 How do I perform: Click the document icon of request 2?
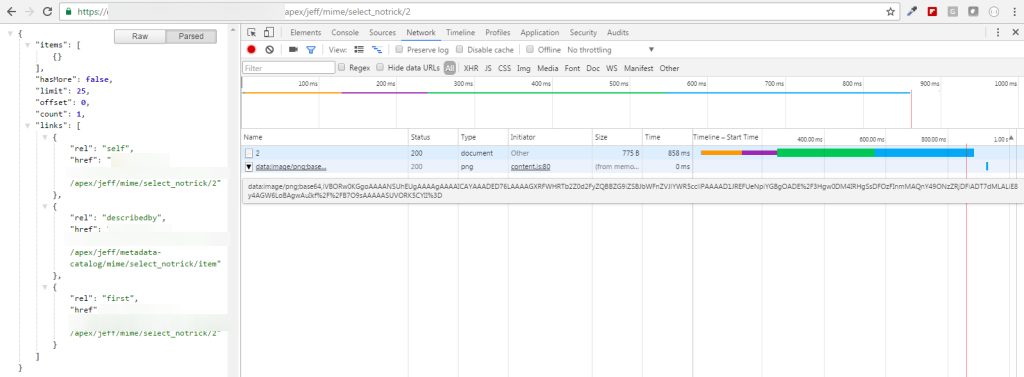(x=248, y=153)
